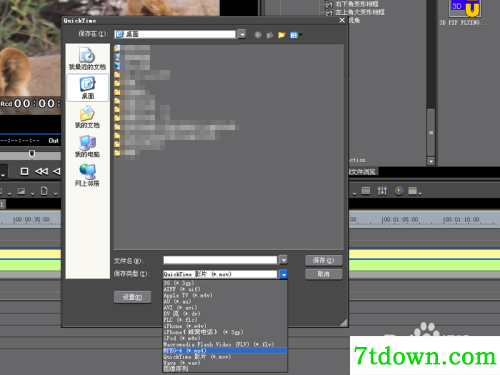Expand the Save in location dropdown

tap(242, 34)
